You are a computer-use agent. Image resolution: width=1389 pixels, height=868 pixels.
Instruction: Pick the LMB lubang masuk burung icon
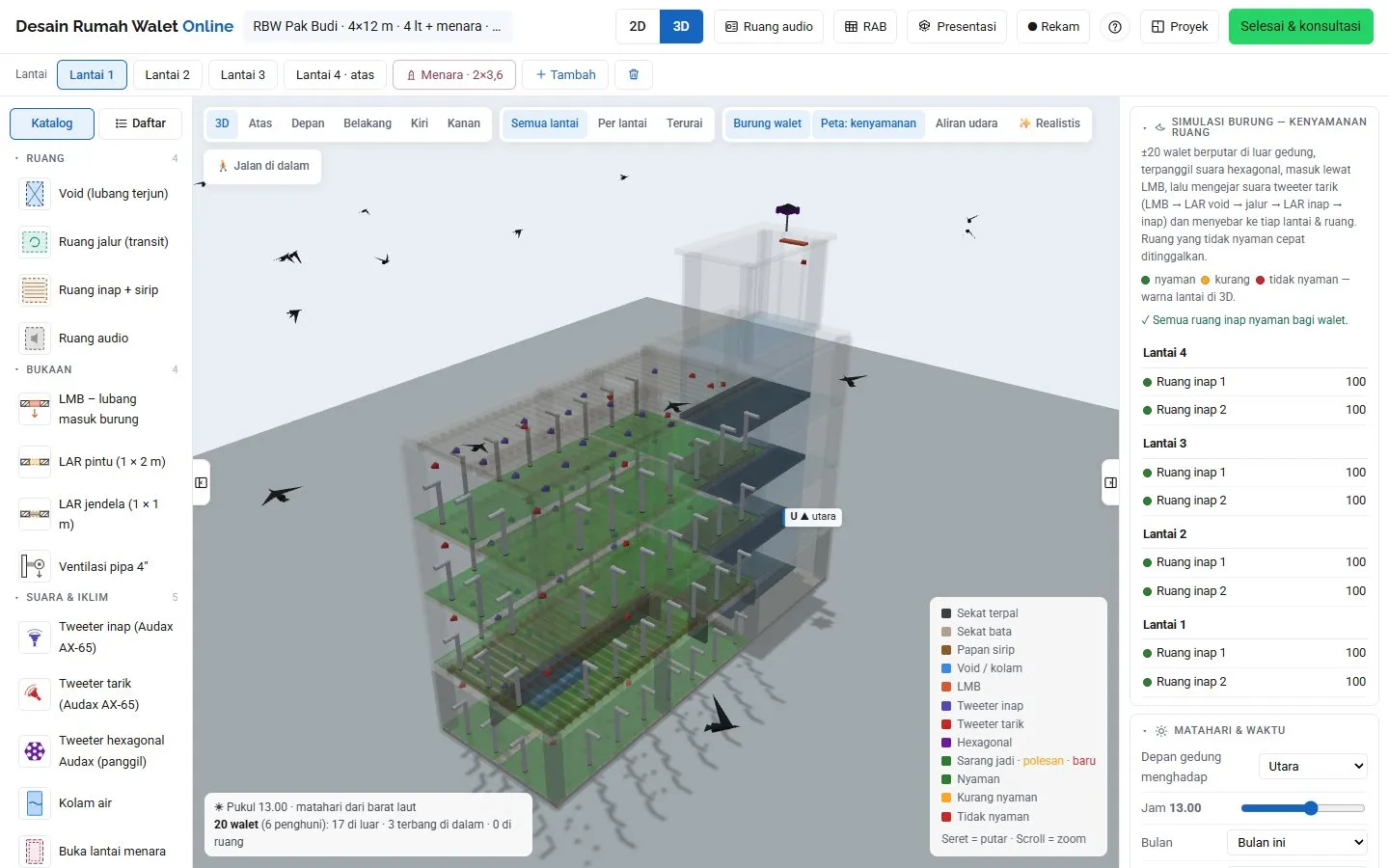35,409
